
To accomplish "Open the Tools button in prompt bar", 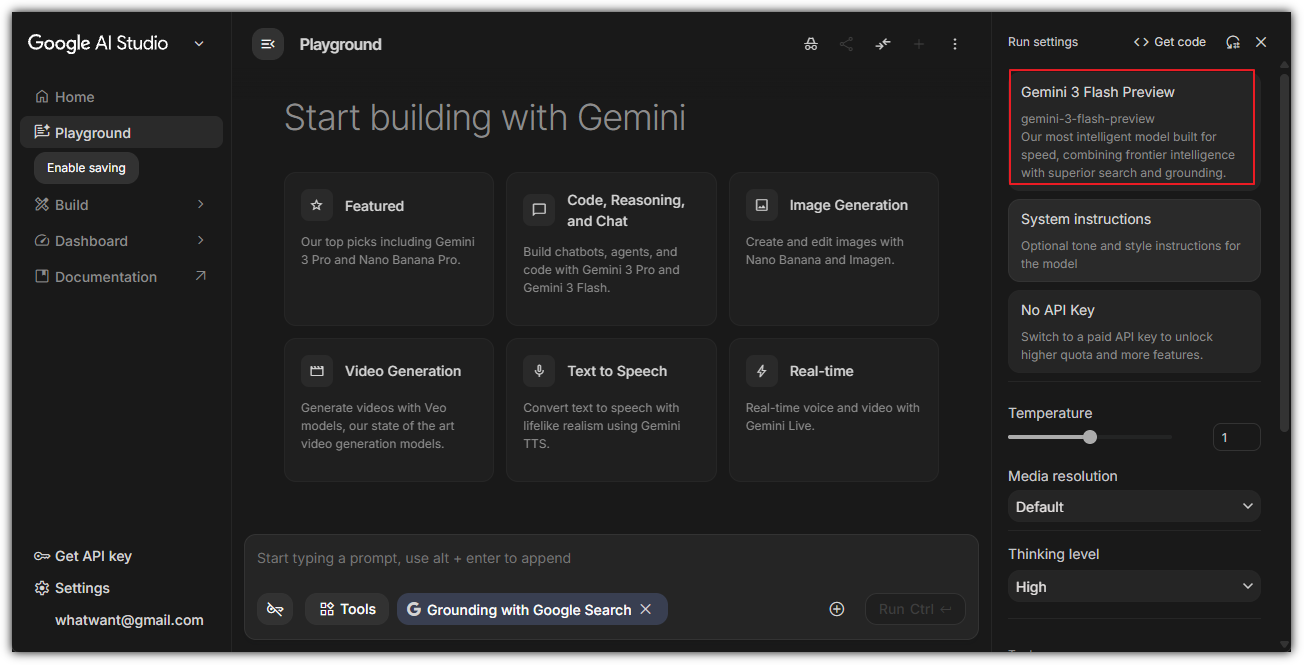I will pyautogui.click(x=347, y=609).
